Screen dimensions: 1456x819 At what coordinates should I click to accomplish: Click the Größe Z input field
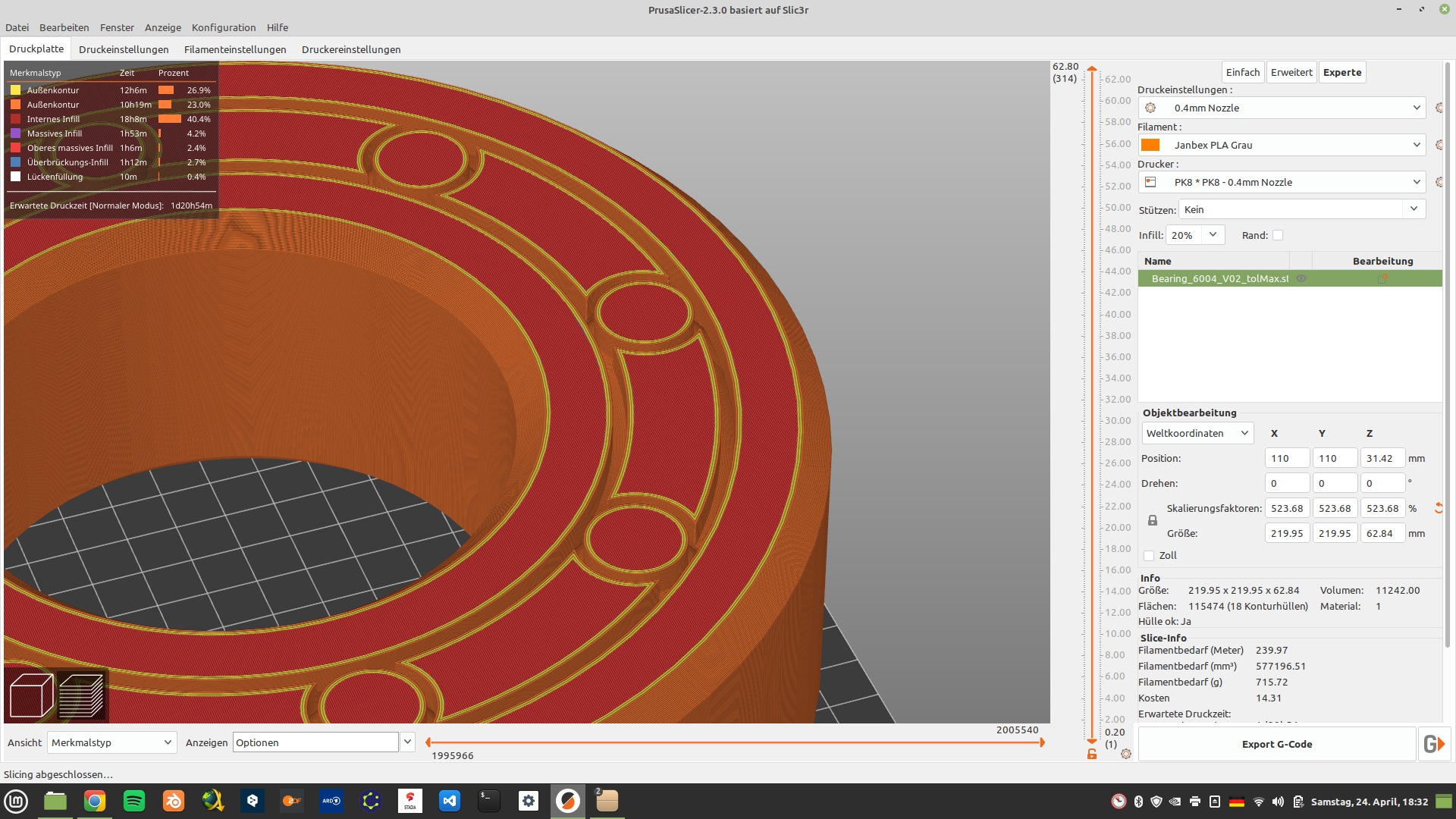coord(1382,533)
